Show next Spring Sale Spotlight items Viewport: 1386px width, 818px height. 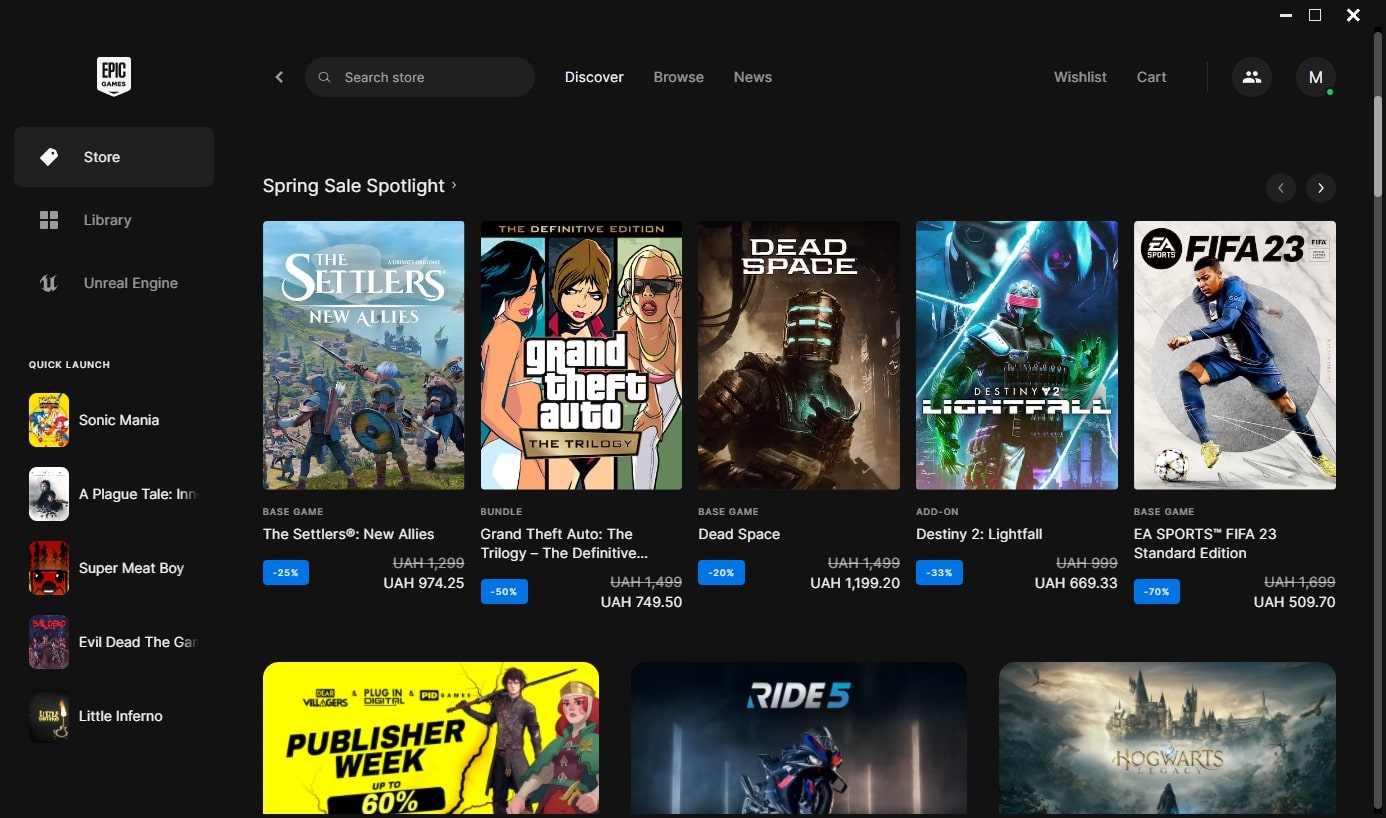[x=1321, y=187]
